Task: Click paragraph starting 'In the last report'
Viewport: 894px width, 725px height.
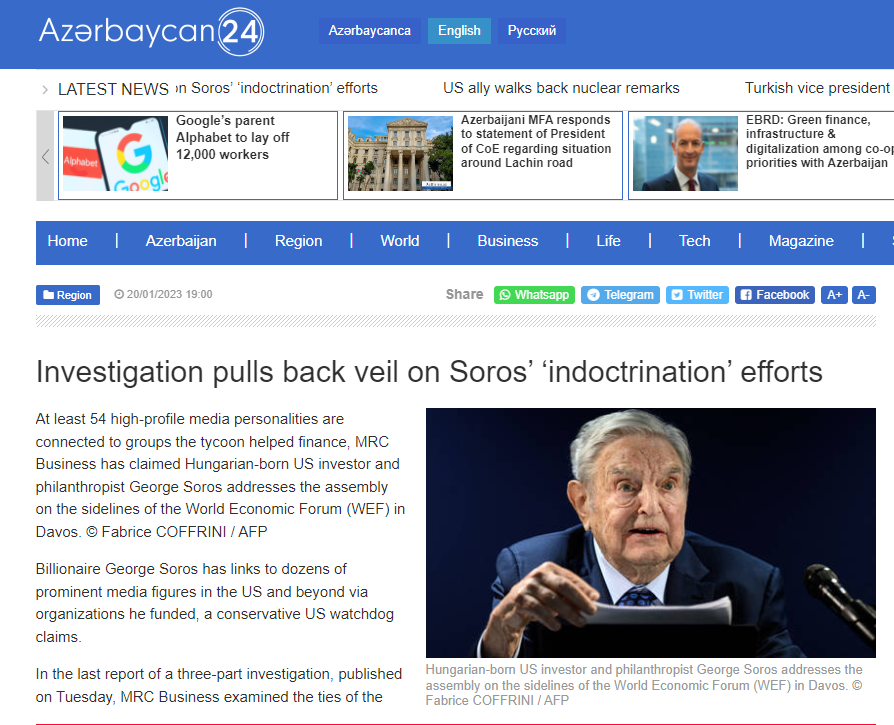Action: click(x=219, y=685)
